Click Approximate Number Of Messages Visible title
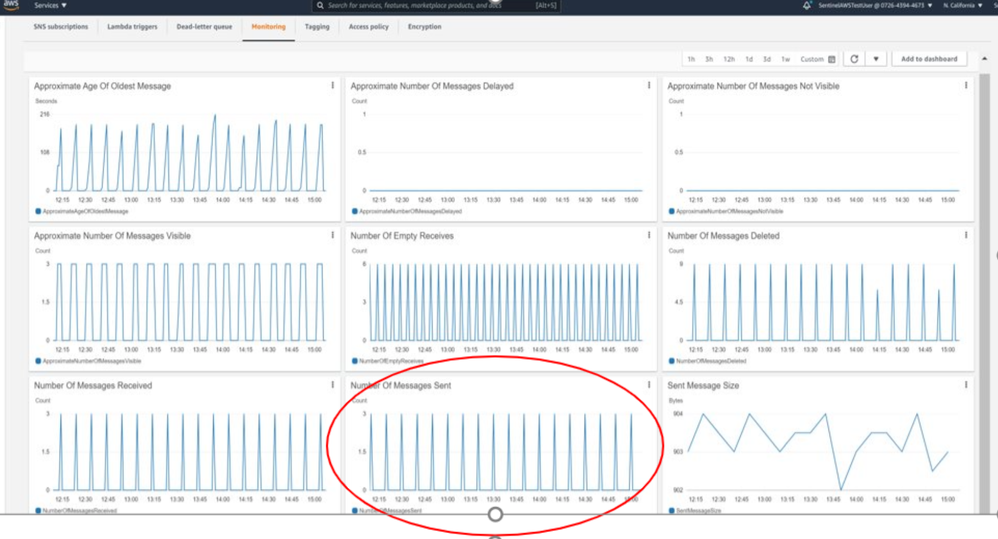The height and width of the screenshot is (539, 998). 112,235
